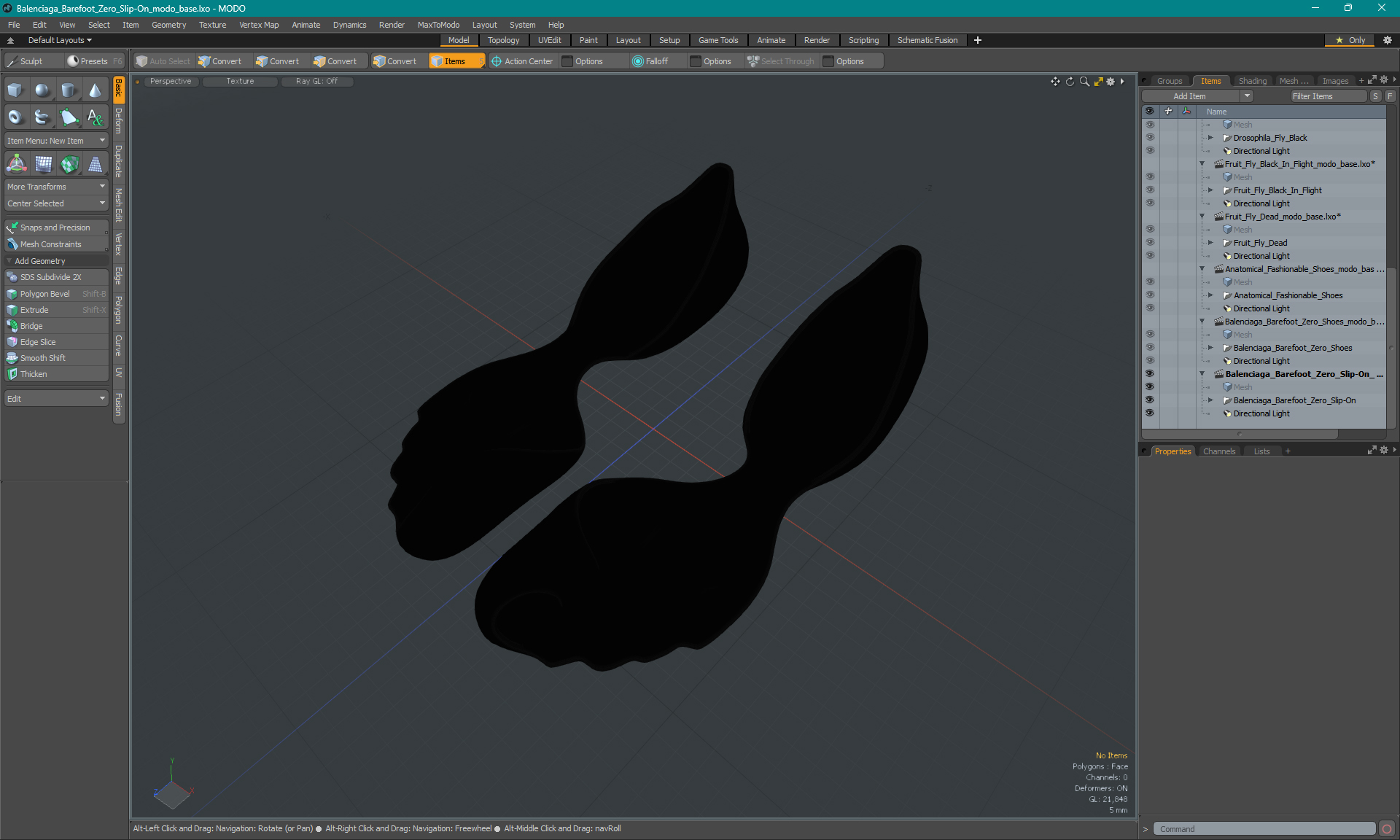
Task: Click the Center Selected dropdown arrow
Action: [x=102, y=203]
